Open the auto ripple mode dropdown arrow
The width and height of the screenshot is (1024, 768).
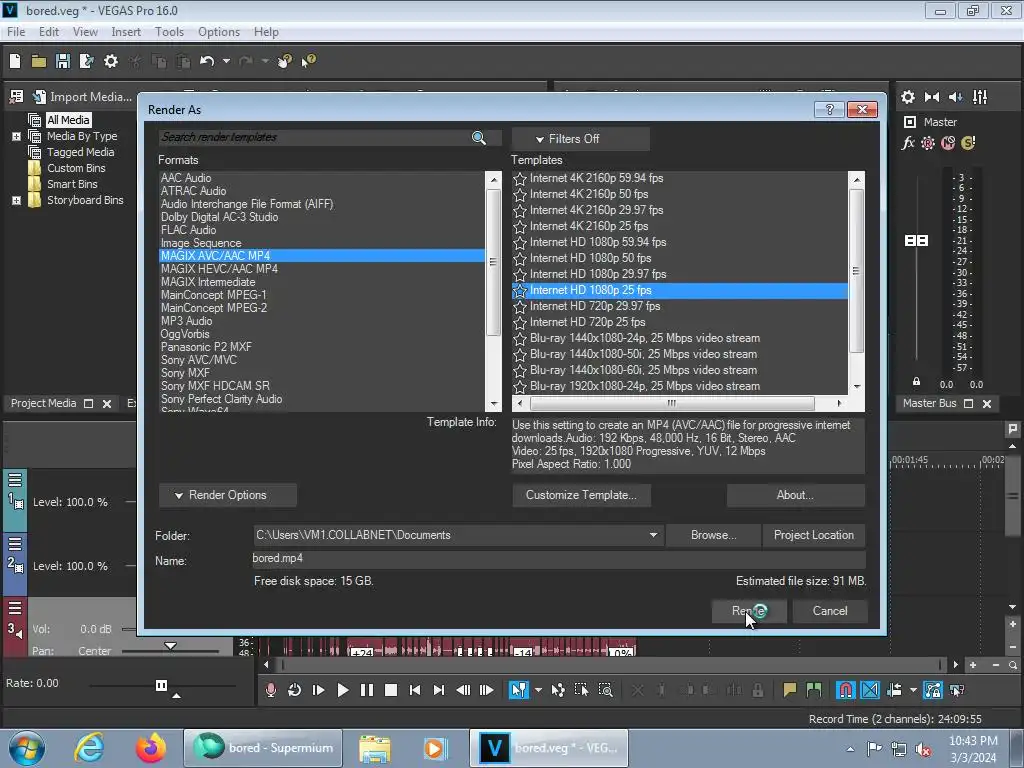click(913, 690)
